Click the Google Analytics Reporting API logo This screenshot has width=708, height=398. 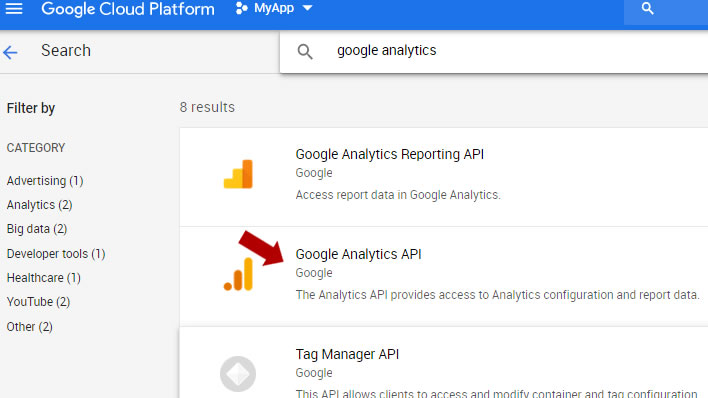238,174
